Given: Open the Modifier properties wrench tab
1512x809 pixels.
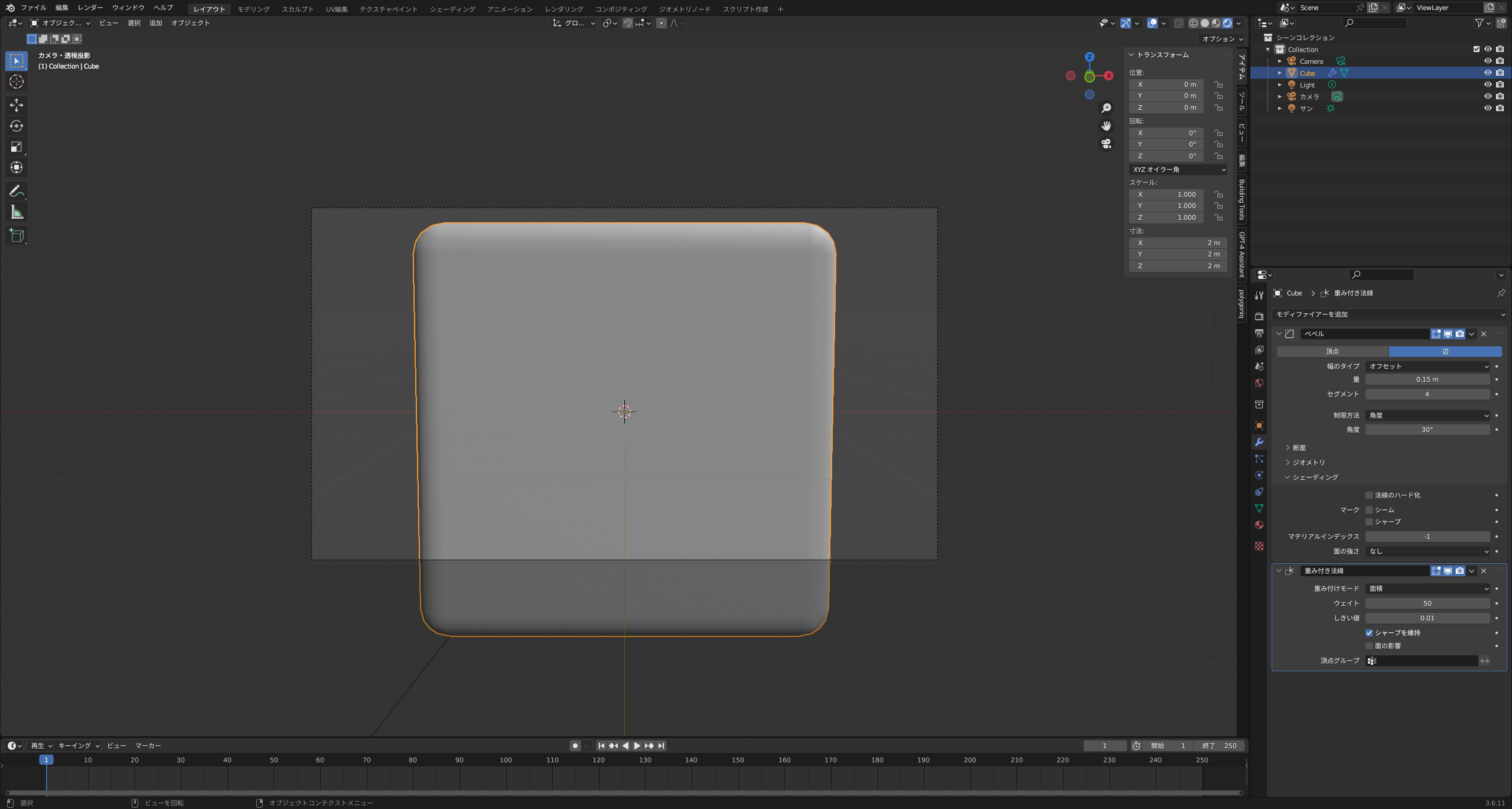Looking at the screenshot, I should (1259, 442).
